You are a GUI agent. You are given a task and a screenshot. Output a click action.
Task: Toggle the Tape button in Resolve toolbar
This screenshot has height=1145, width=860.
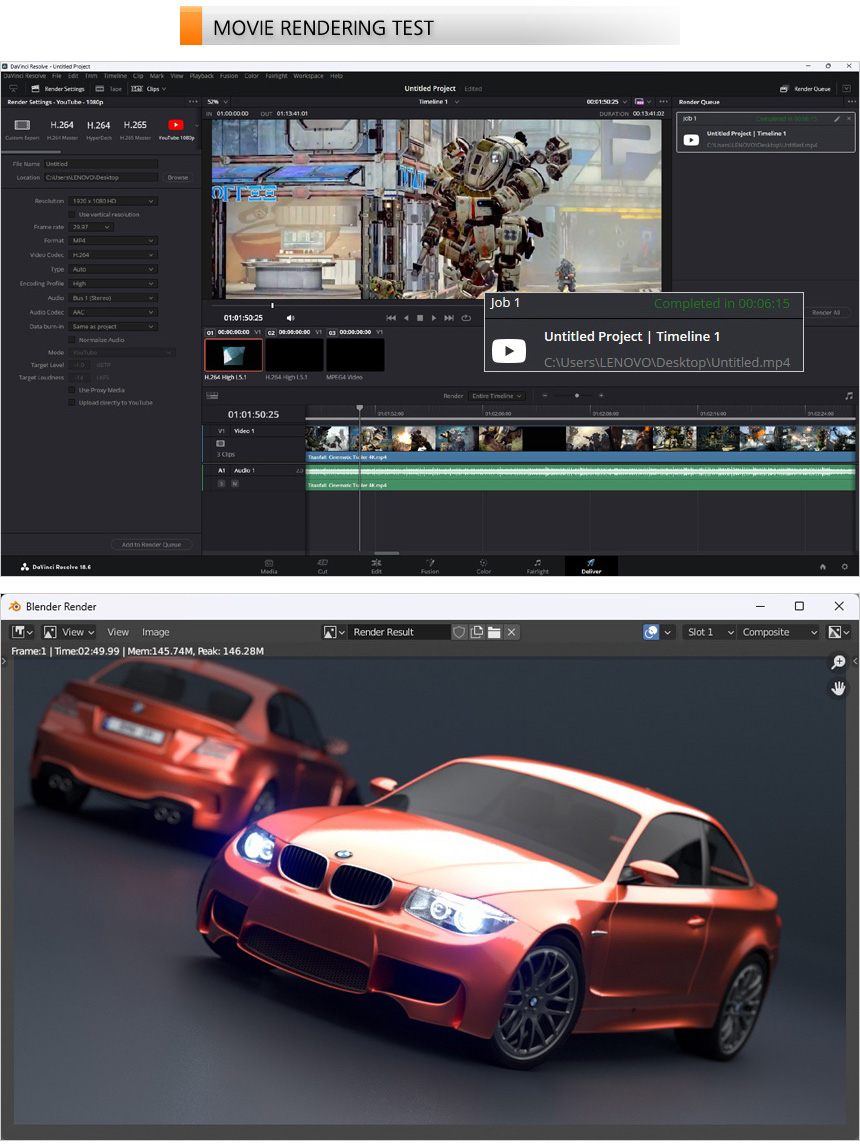click(x=110, y=89)
